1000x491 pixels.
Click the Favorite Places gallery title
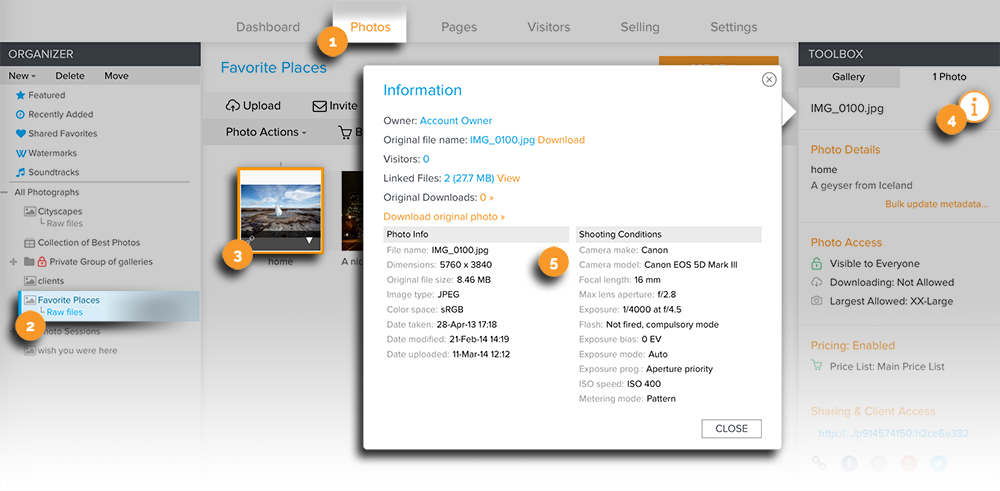pyautogui.click(x=274, y=68)
